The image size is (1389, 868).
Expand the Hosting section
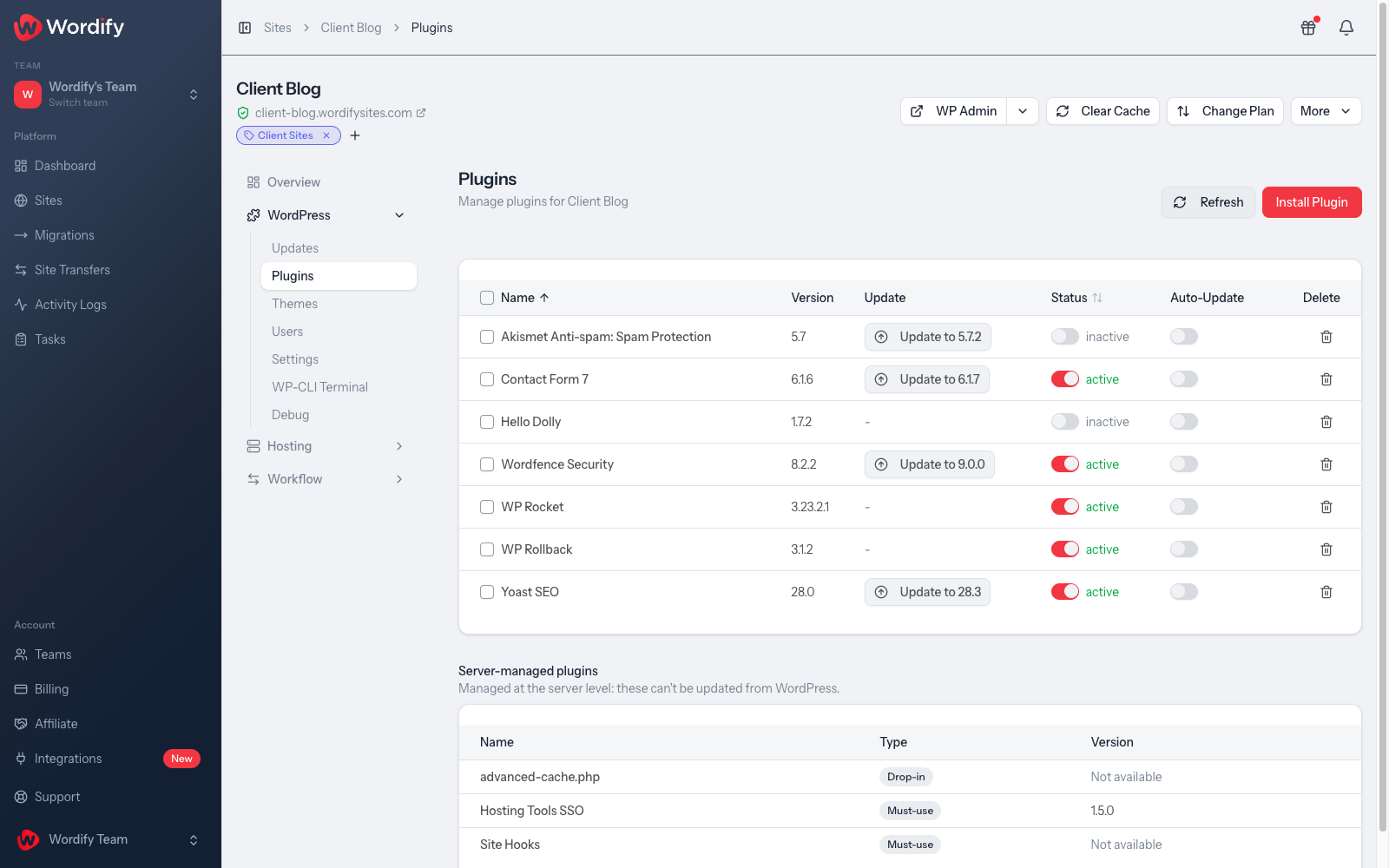[x=399, y=446]
